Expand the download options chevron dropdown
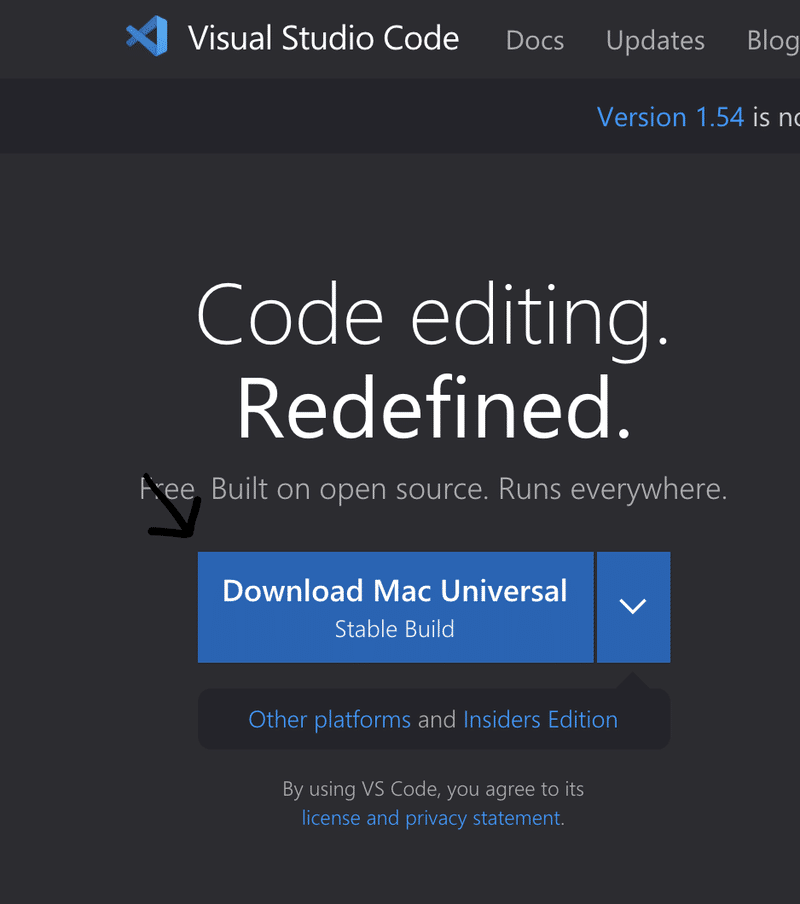800x904 pixels. click(x=633, y=607)
